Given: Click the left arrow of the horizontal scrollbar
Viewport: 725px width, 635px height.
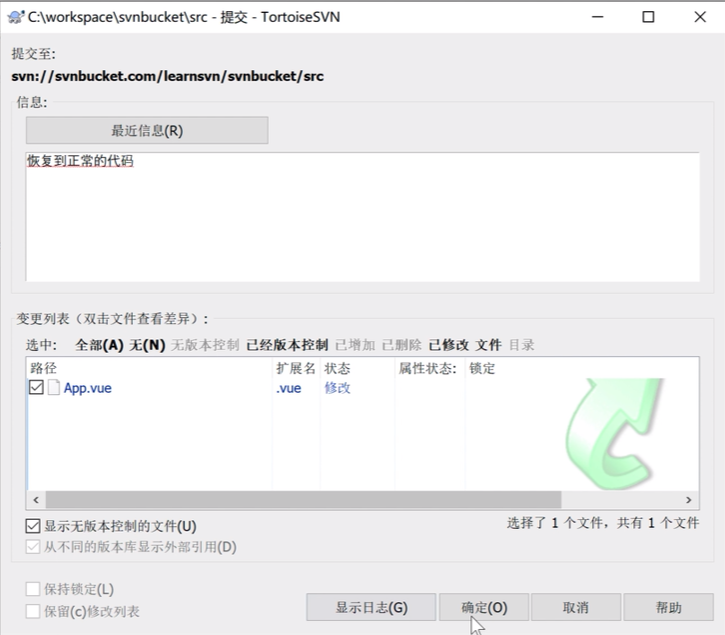Looking at the screenshot, I should 36,500.
